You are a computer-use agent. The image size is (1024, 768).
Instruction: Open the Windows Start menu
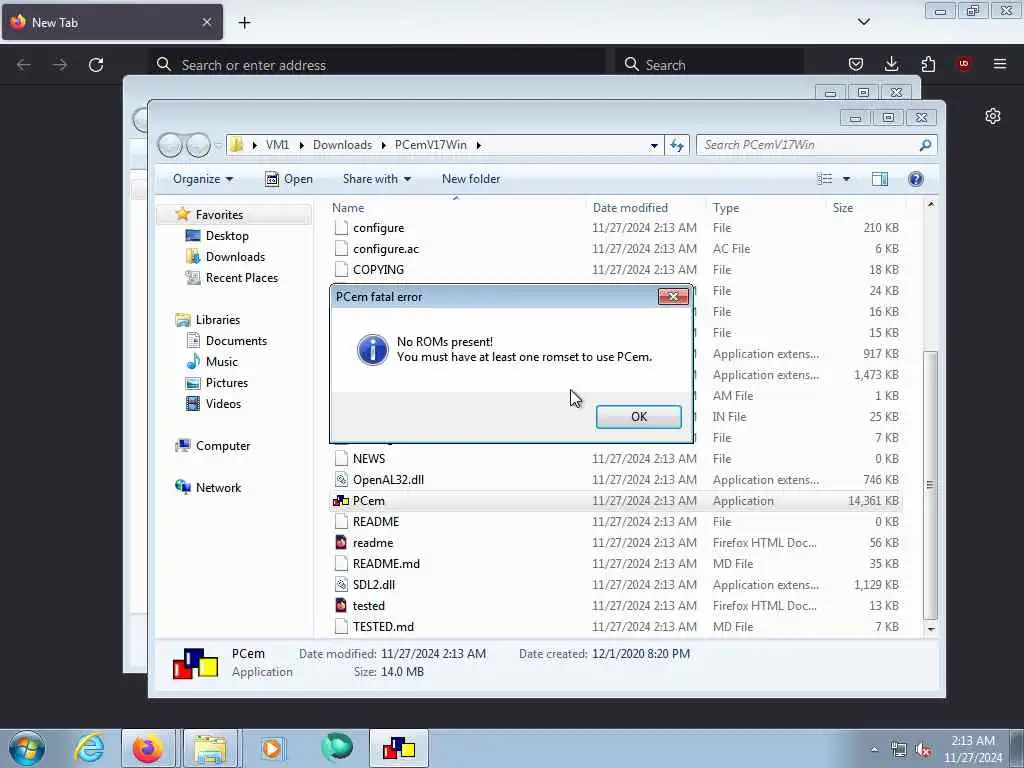pyautogui.click(x=27, y=748)
